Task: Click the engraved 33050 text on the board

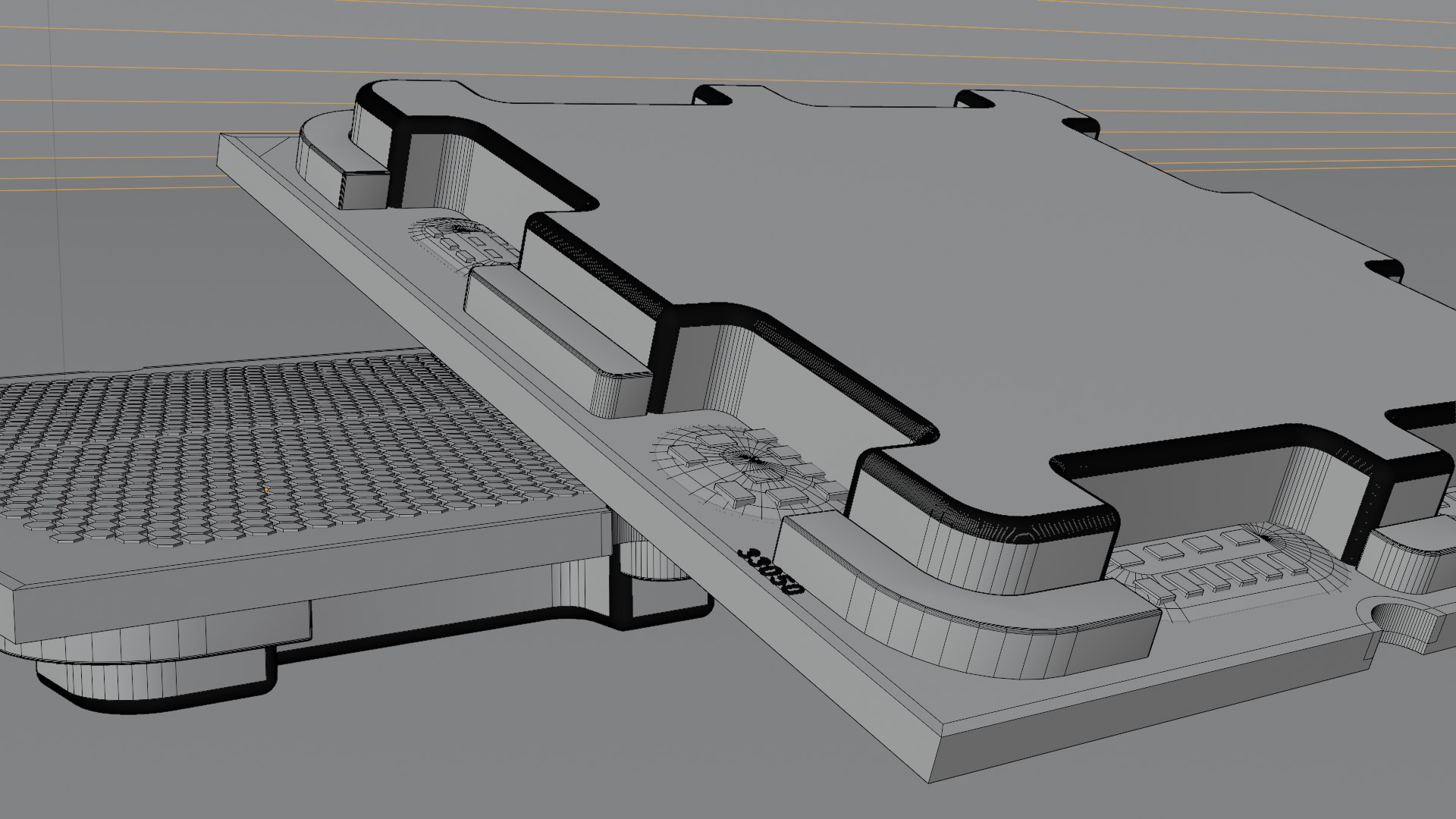Action: click(770, 570)
